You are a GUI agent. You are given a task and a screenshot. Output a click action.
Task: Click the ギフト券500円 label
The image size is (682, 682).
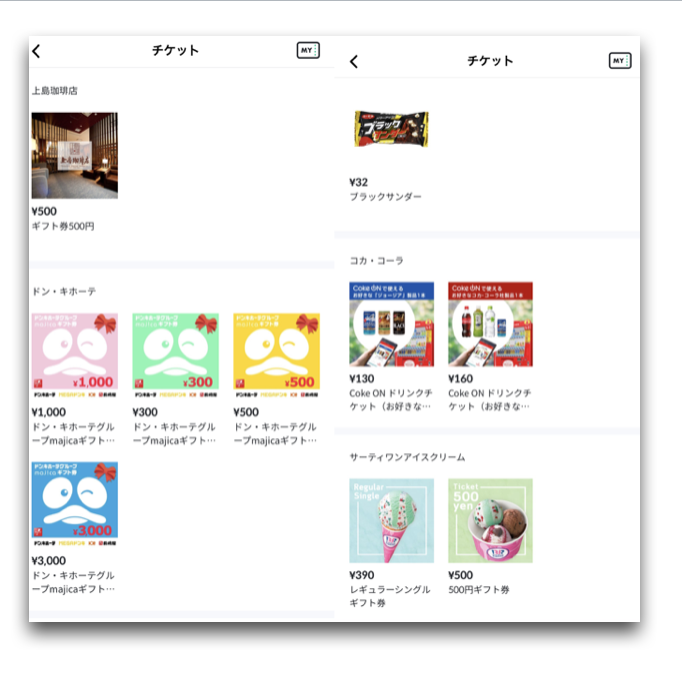point(63,226)
